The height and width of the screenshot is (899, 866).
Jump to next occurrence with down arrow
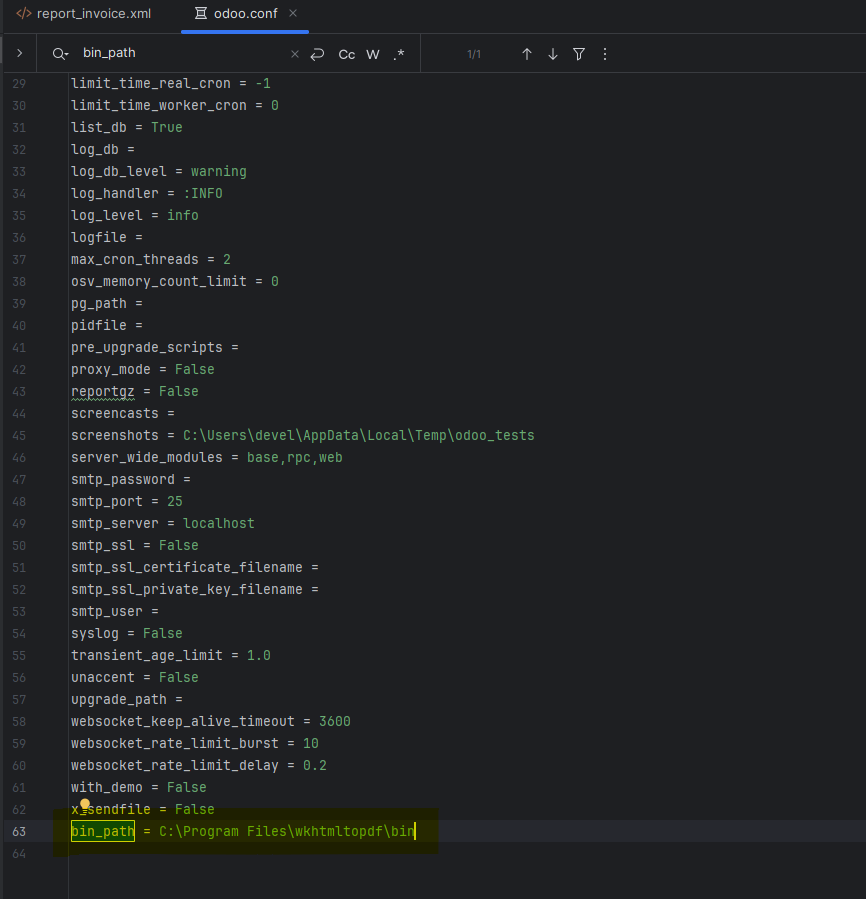[x=553, y=54]
